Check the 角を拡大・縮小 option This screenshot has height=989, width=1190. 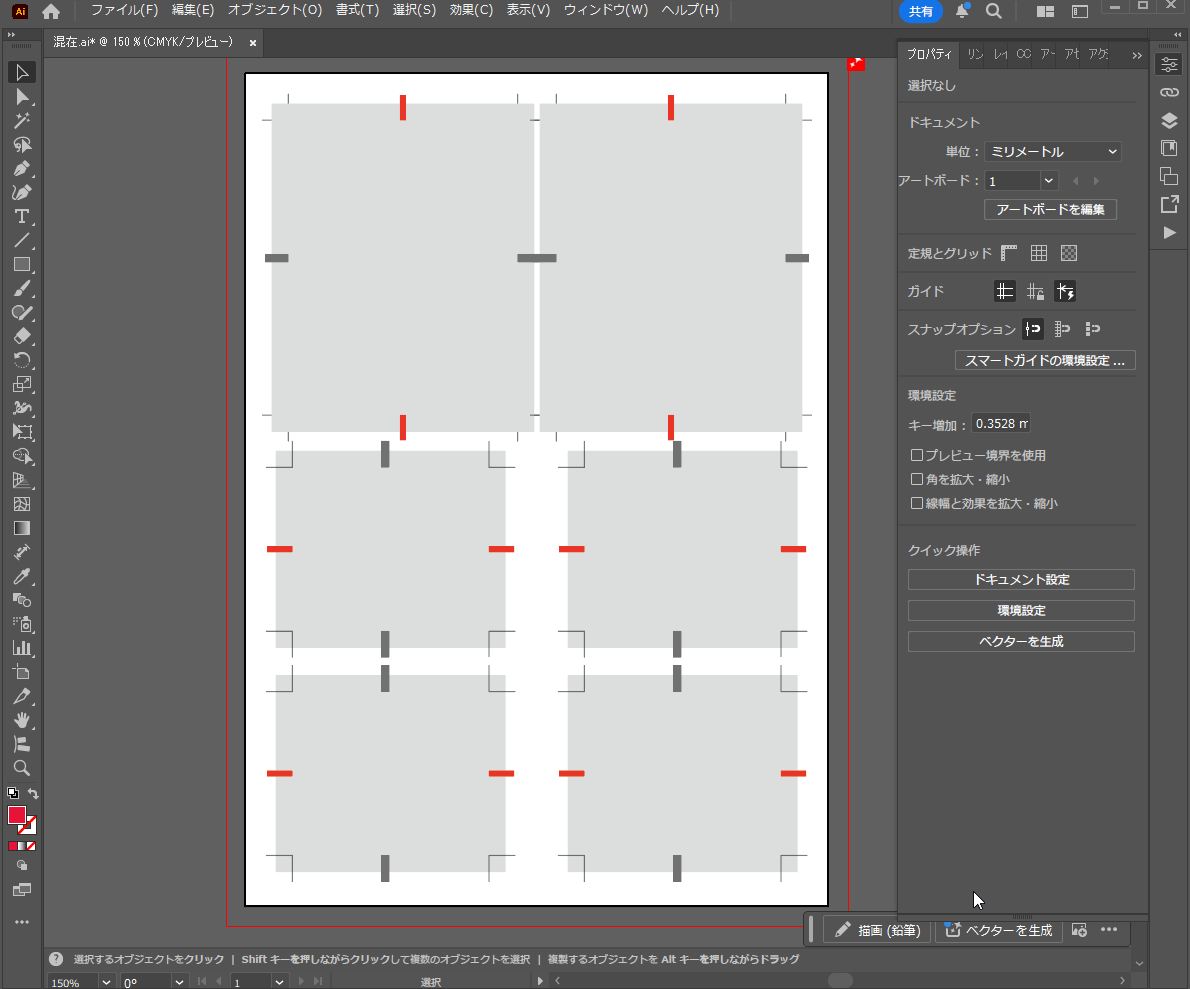click(917, 480)
